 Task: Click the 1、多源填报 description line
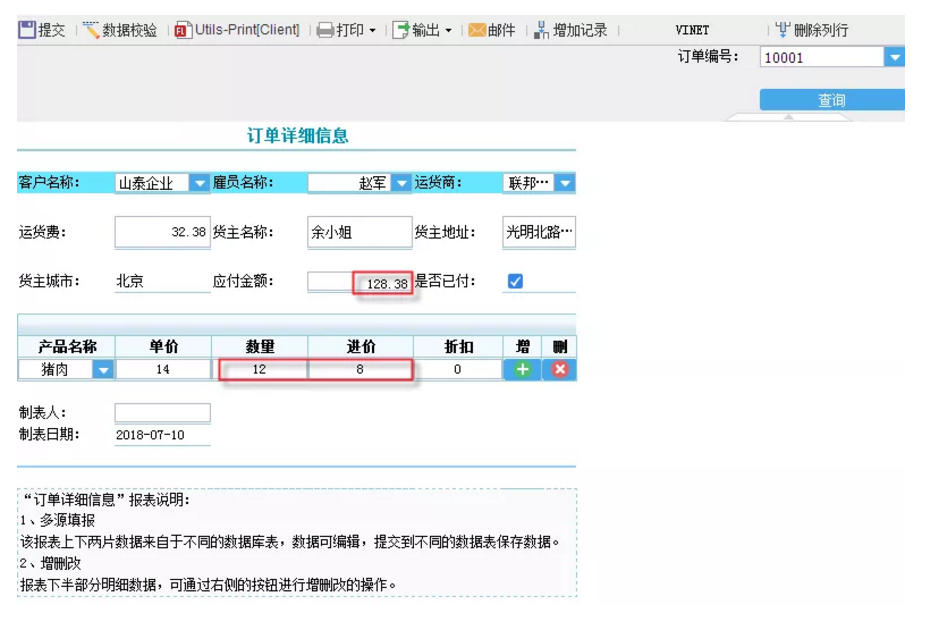[x=57, y=520]
